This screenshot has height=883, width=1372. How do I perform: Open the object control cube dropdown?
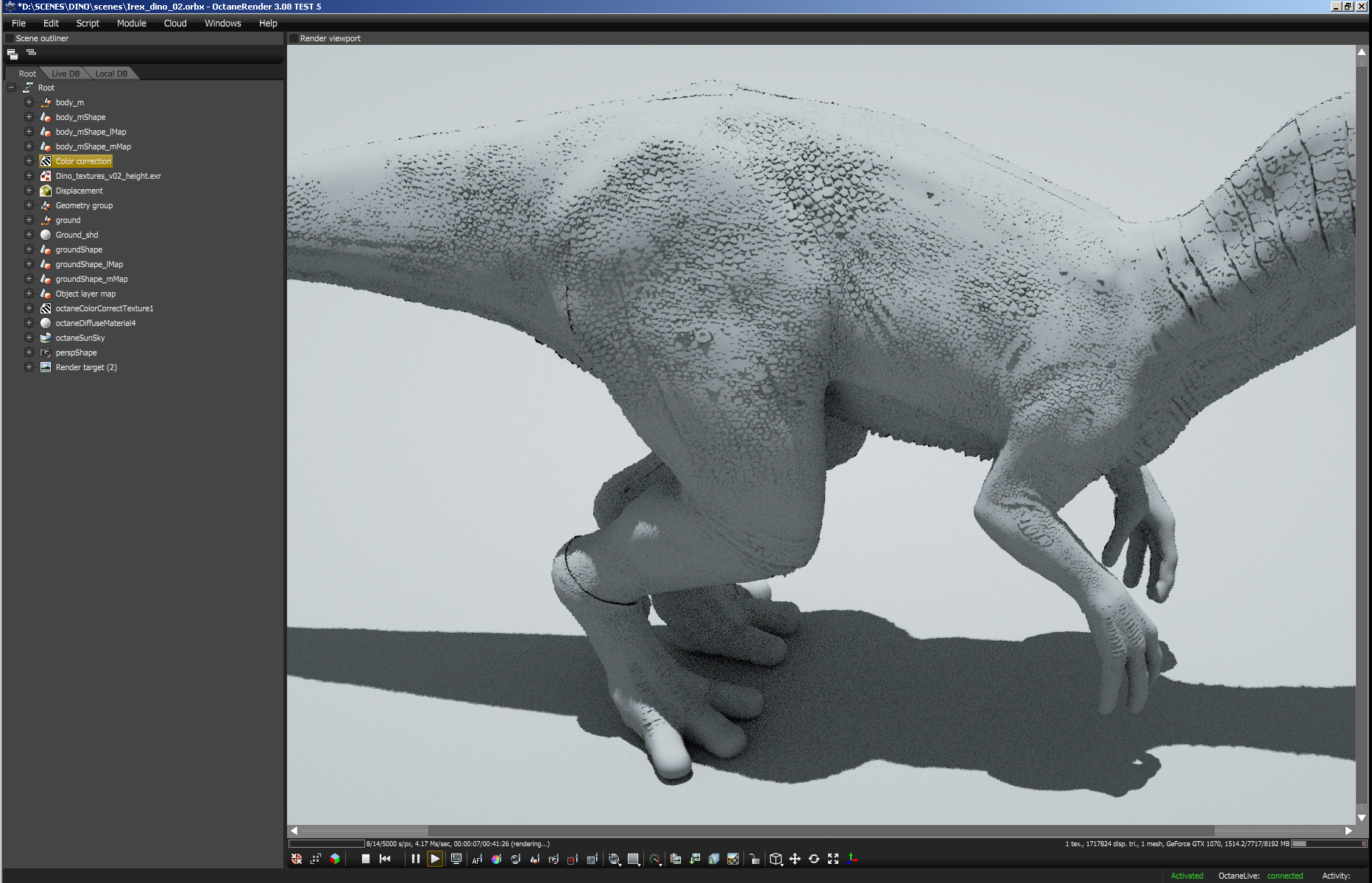click(x=776, y=859)
